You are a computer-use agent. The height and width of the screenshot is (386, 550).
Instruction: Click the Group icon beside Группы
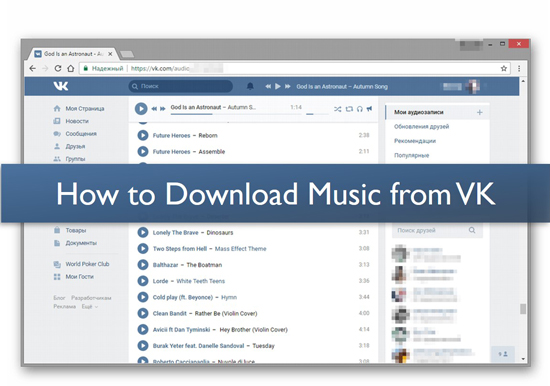(57, 159)
